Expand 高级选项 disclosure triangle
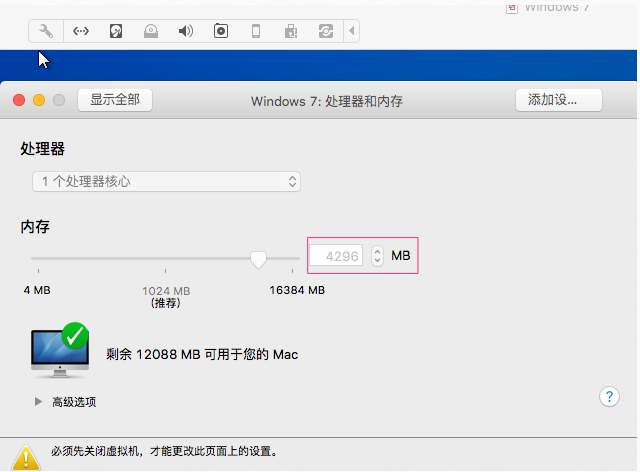The width and height of the screenshot is (640, 472). click(x=38, y=402)
